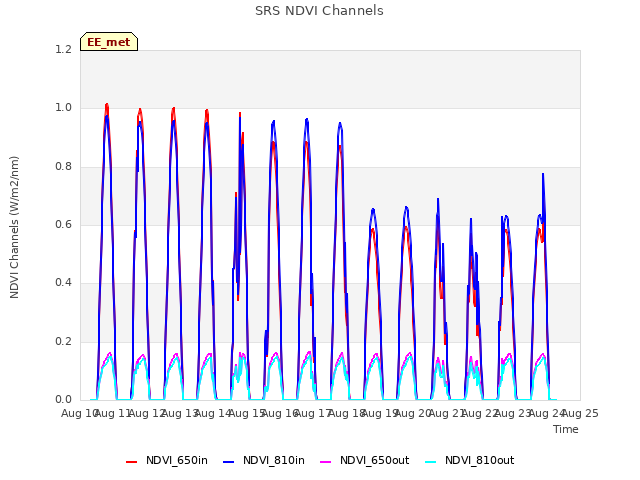This screenshot has width=640, height=480.
Task: Click the Aug 18 x-axis tick label
Action: 346,413
